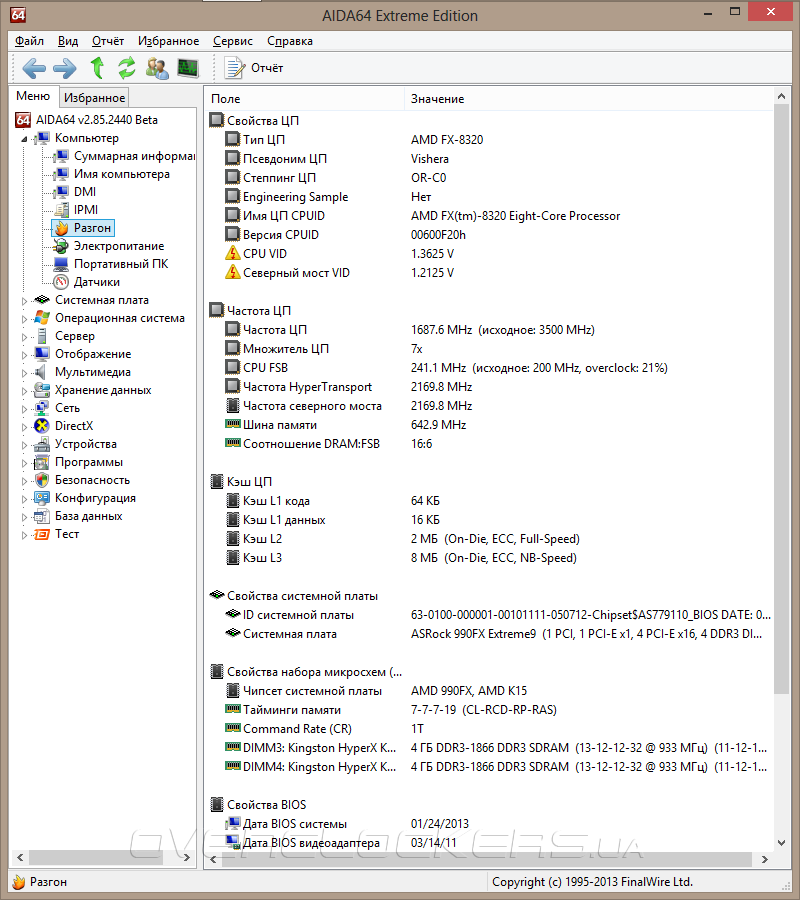Open the Избранное menu in menu bar

pyautogui.click(x=168, y=41)
